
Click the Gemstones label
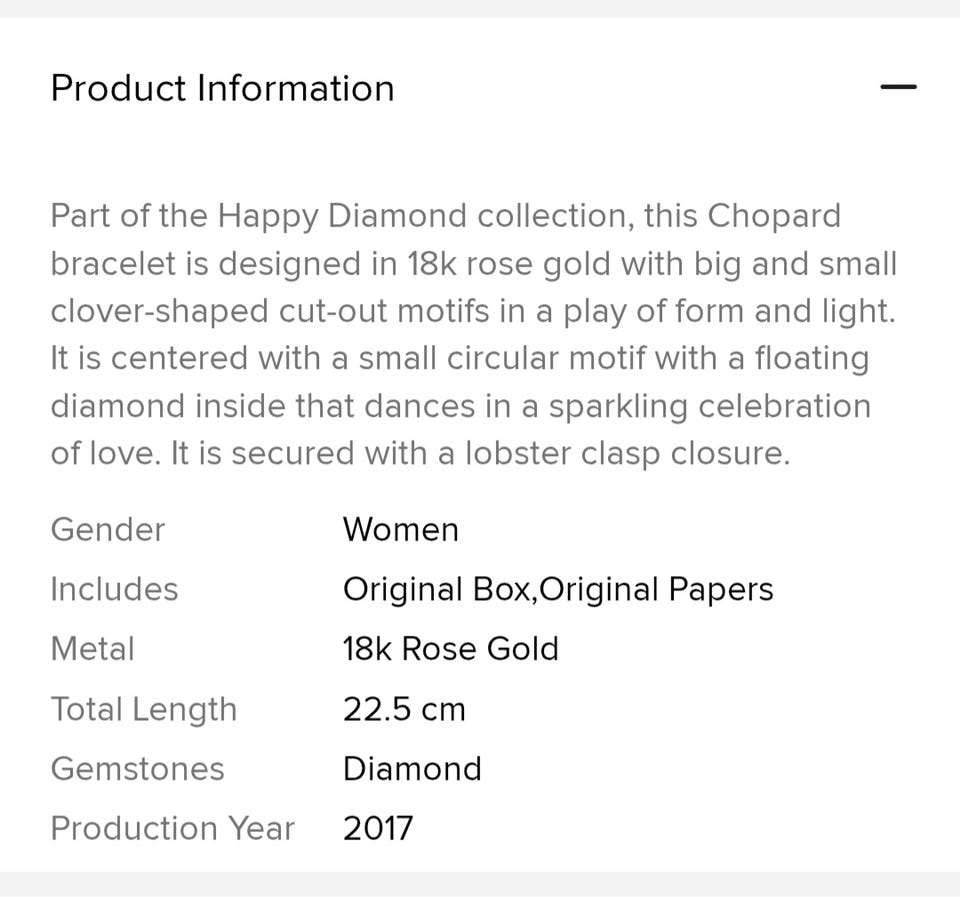click(137, 769)
